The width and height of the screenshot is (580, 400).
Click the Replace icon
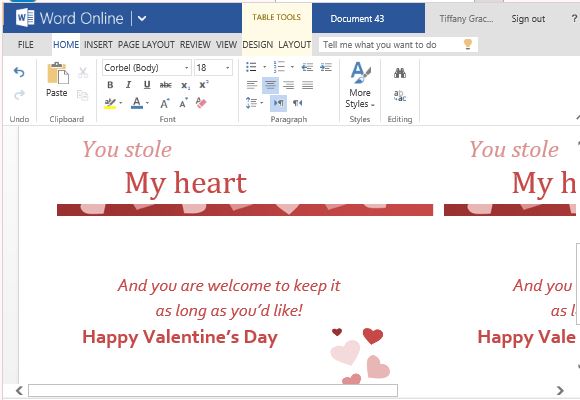(400, 96)
